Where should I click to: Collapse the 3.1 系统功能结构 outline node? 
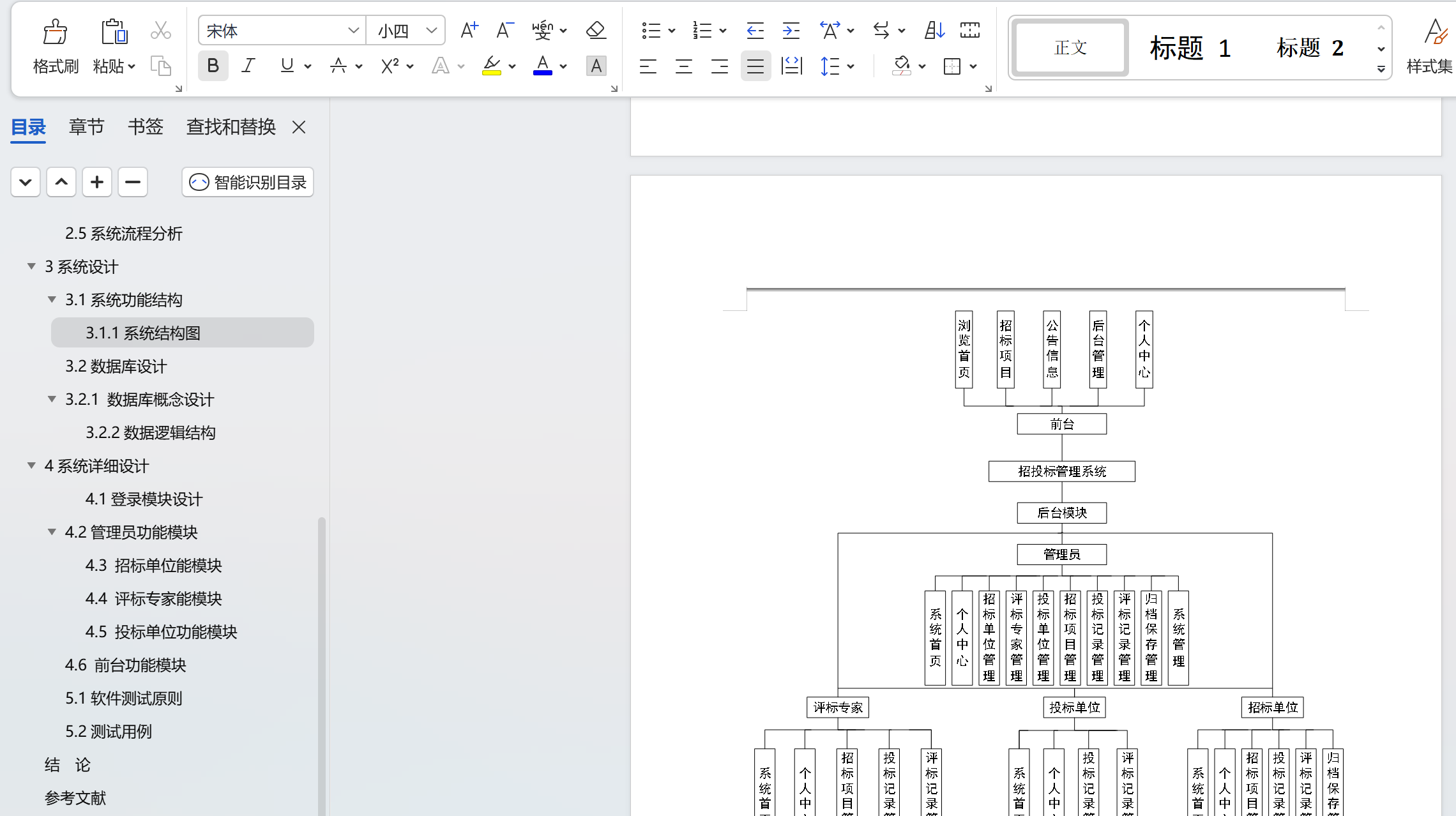(52, 299)
